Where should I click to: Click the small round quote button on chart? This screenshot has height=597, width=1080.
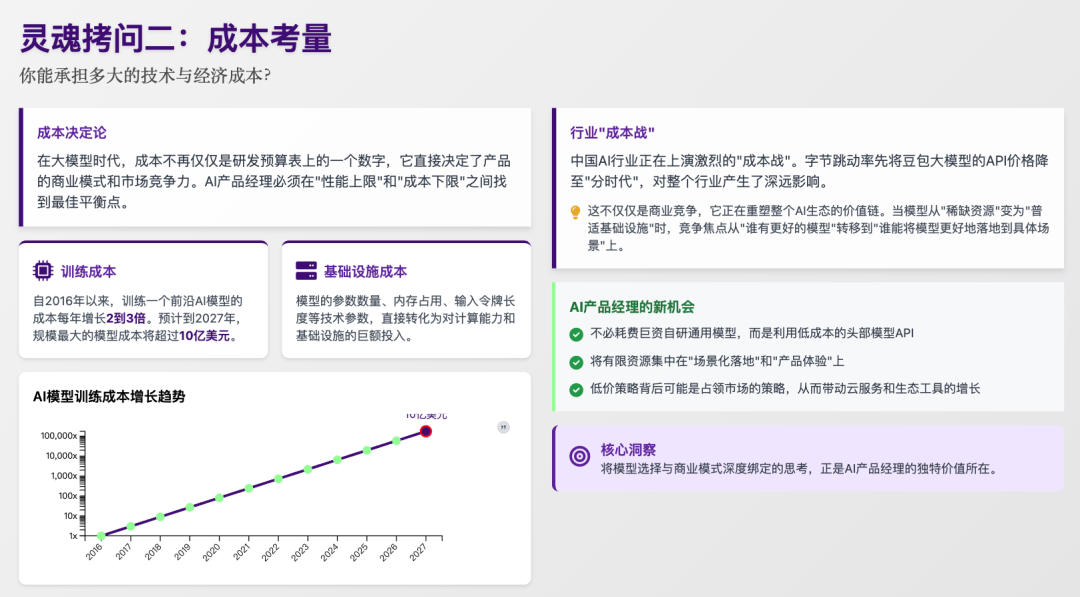[503, 428]
